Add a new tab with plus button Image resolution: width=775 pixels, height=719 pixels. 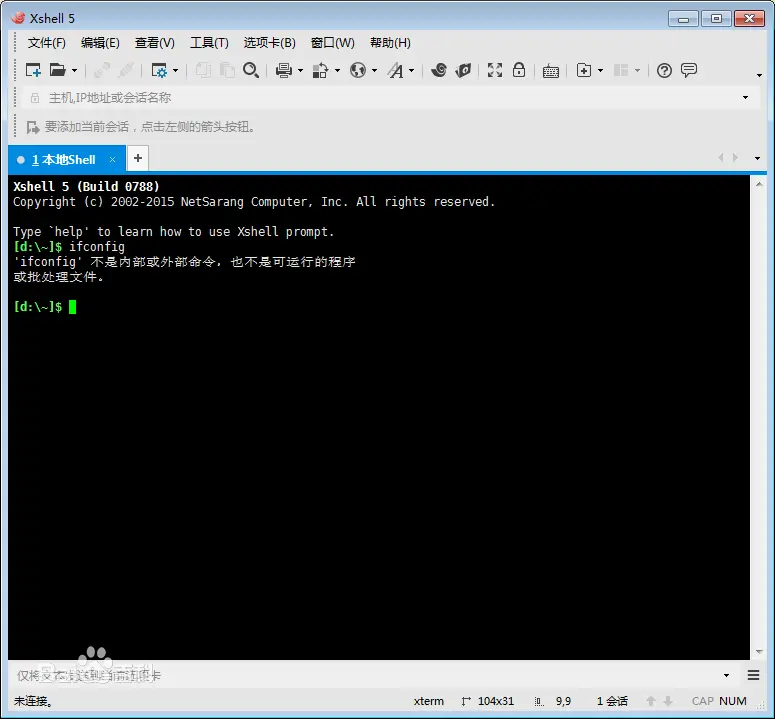[138, 158]
